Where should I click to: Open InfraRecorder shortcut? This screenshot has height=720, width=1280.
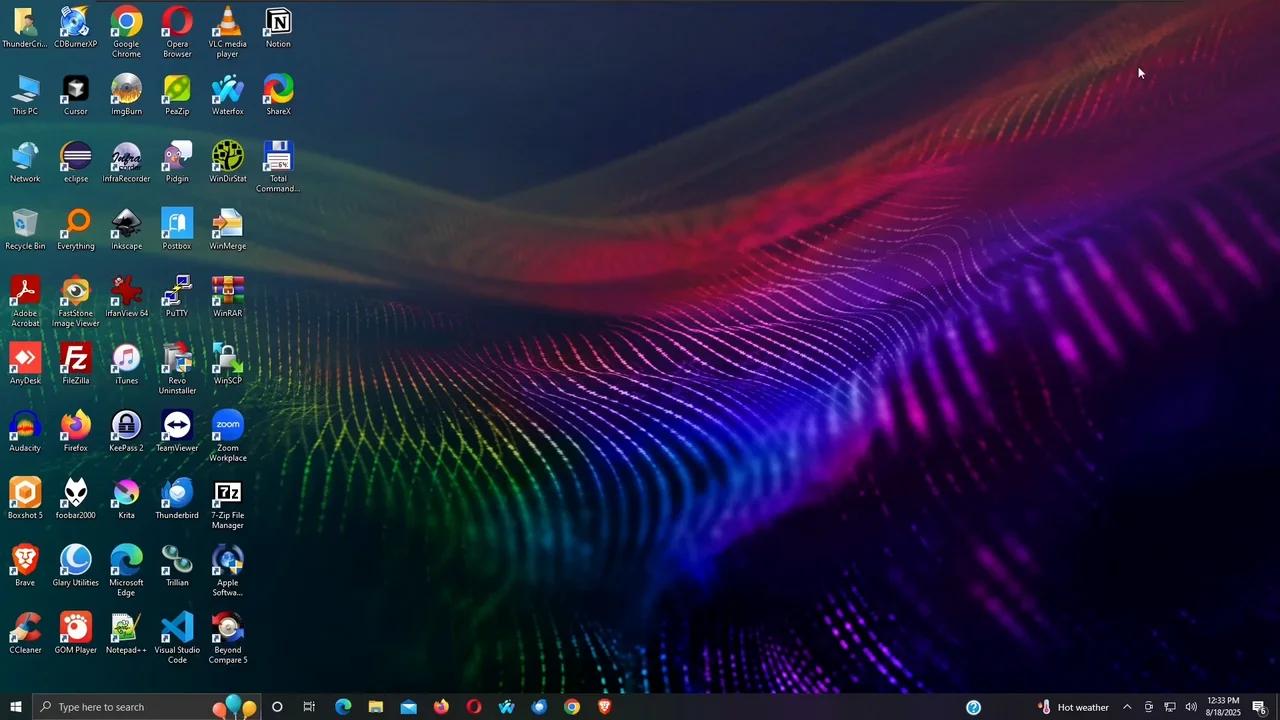126,162
